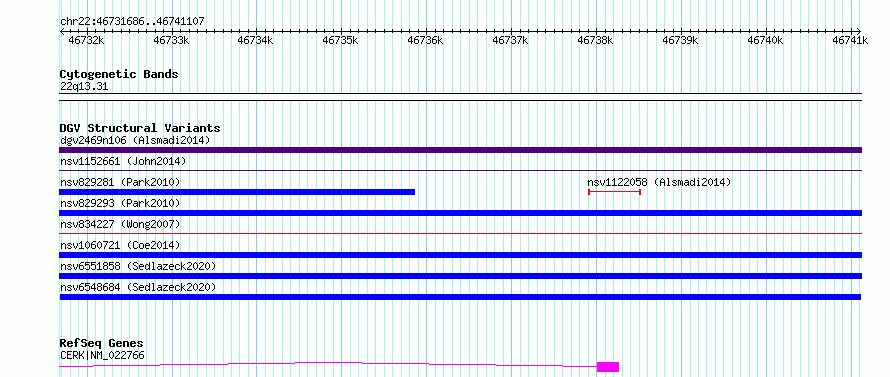This screenshot has width=890, height=377.
Task: Click the right arrow end of ruler
Action: tap(858, 31)
